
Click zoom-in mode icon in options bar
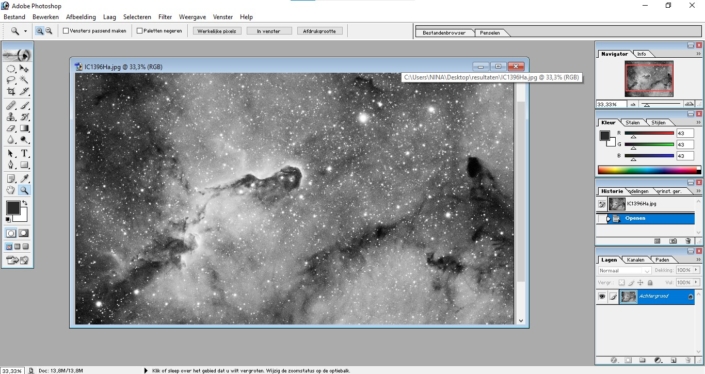tap(40, 31)
